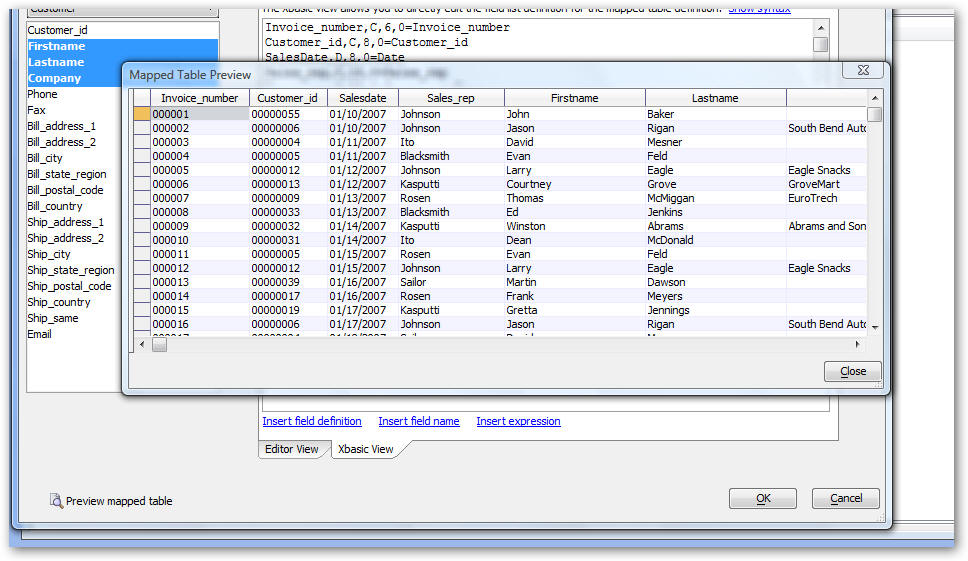Viewport: 968px width, 561px height.
Task: Click the Blacksmith sales rep cell for 000004
Action: (x=451, y=156)
